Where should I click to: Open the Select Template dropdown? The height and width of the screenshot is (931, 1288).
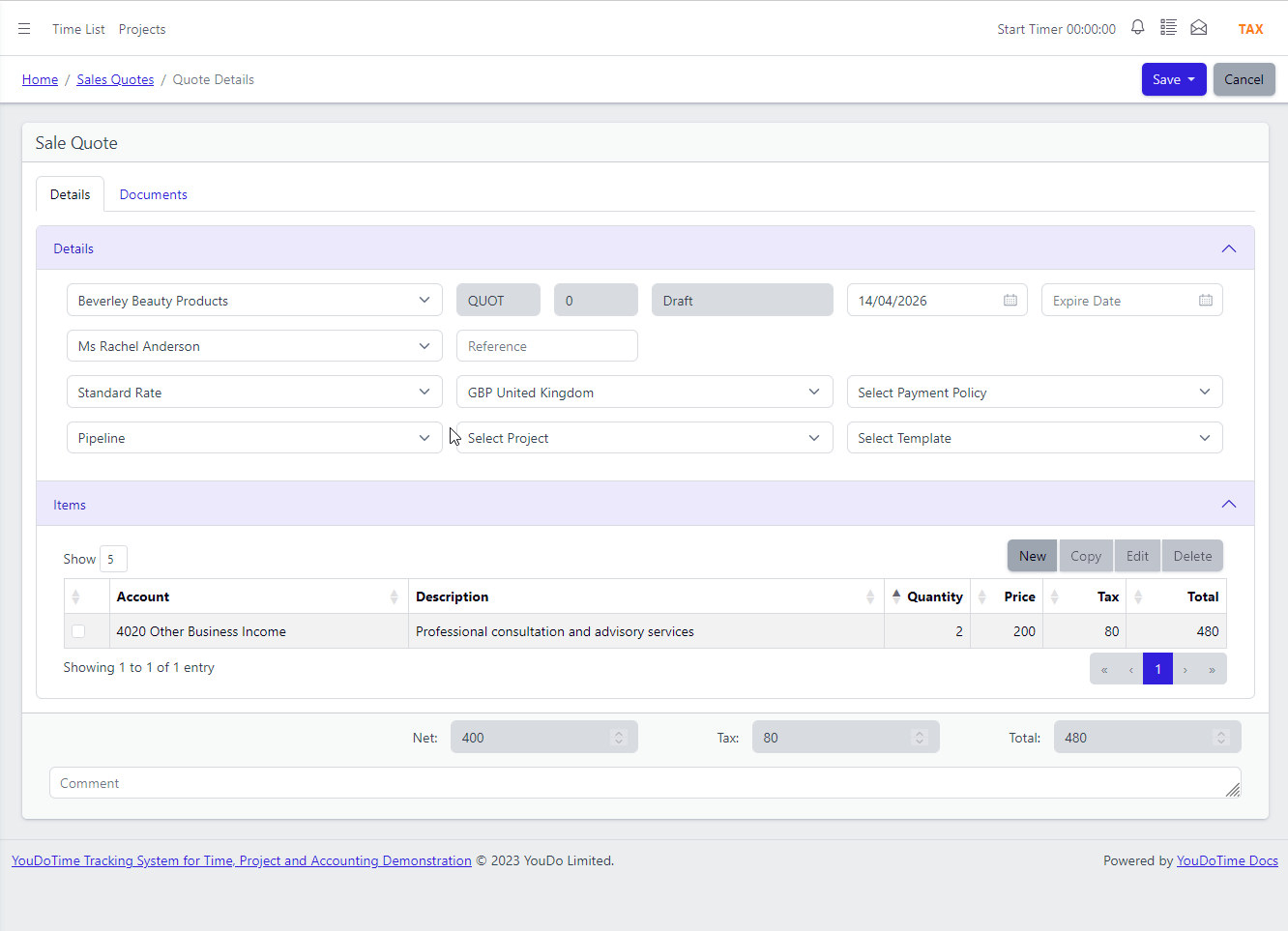(x=1035, y=438)
